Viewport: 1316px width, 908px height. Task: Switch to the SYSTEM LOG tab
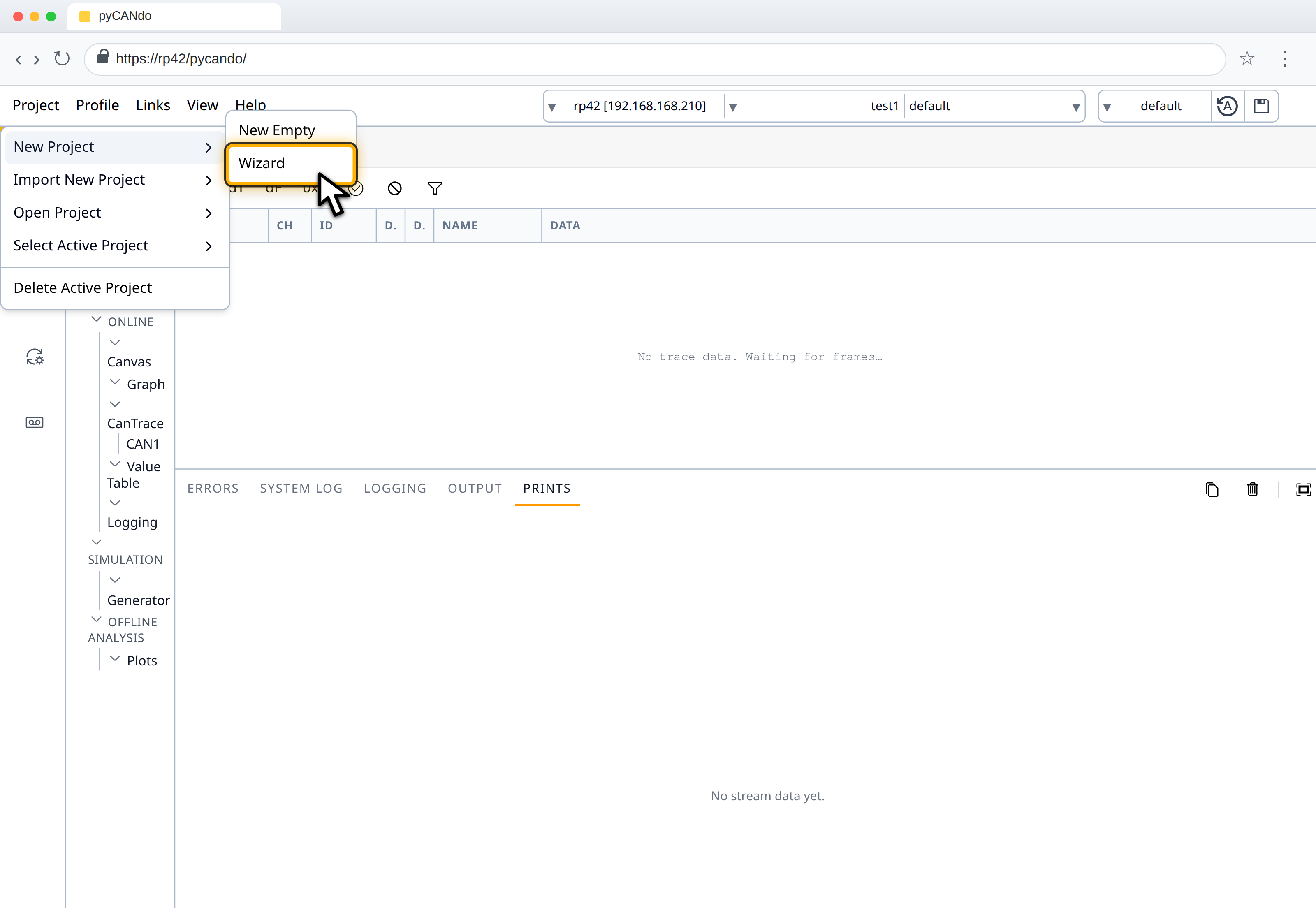tap(301, 488)
